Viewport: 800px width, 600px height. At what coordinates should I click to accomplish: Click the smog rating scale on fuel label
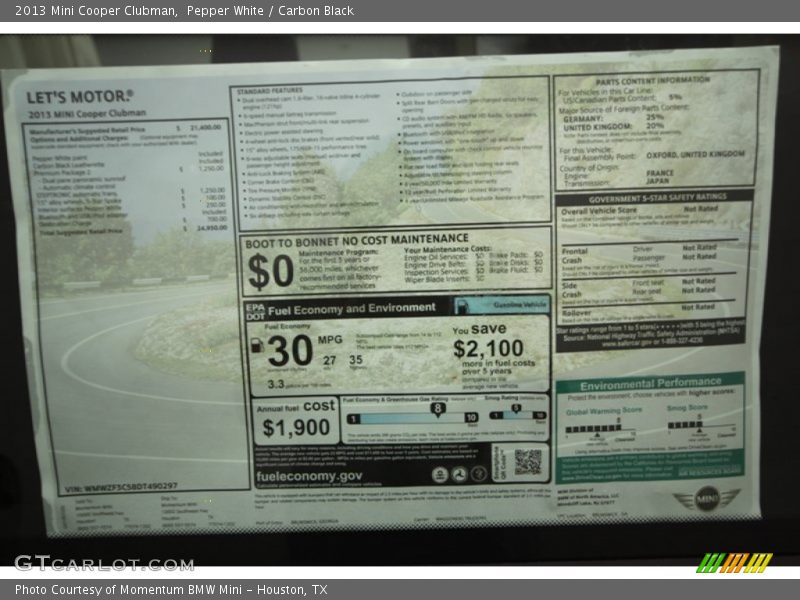(517, 416)
